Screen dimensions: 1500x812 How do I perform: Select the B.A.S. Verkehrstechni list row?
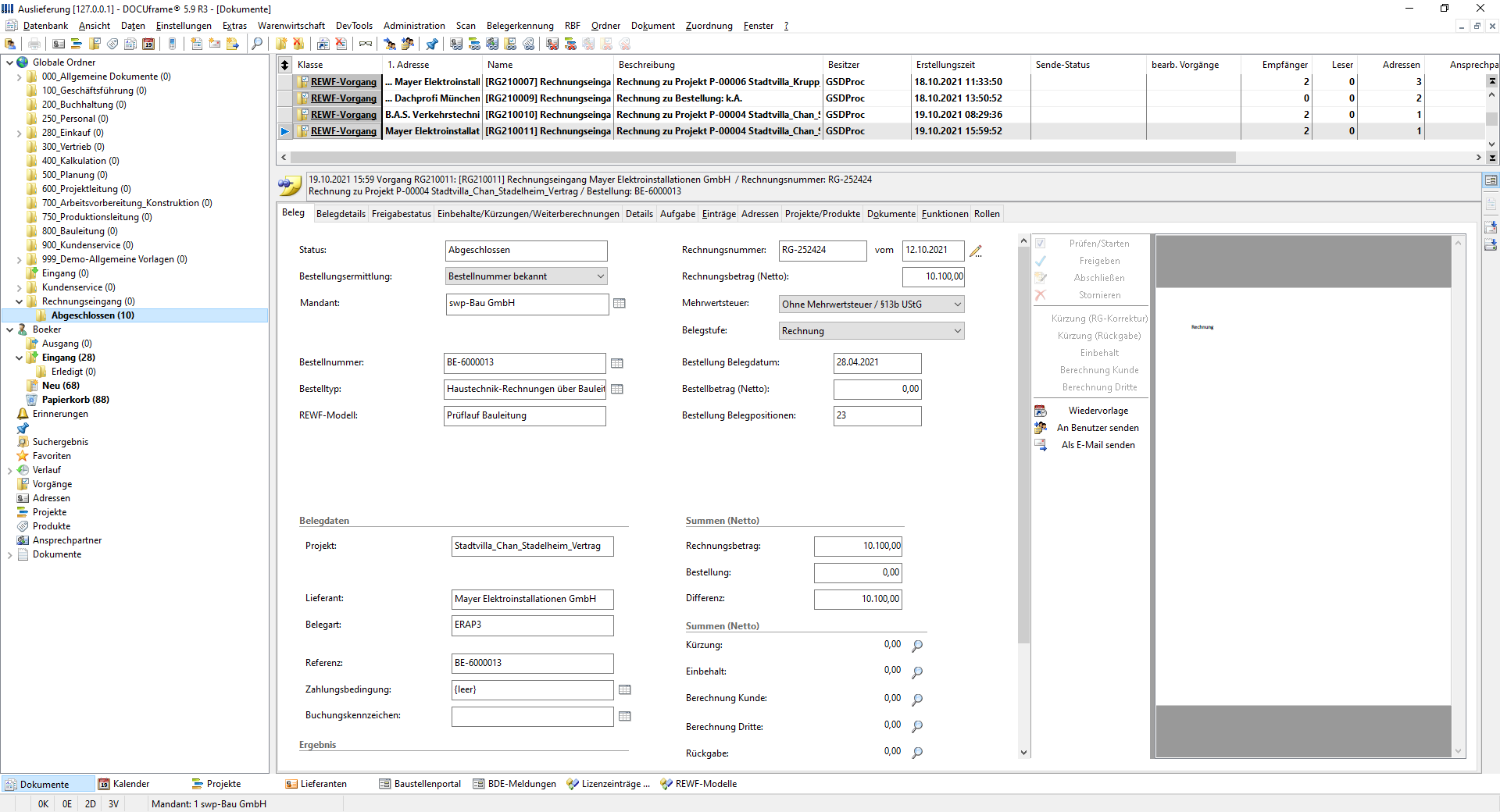[883, 115]
